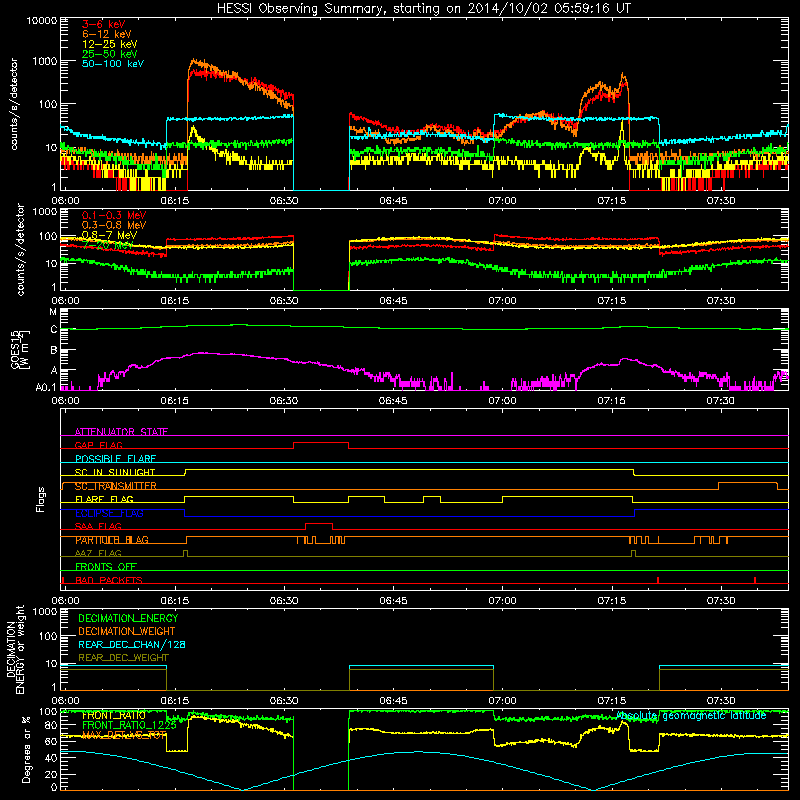Image resolution: width=800 pixels, height=800 pixels.
Task: Select the 25-50 keV legend label
Action: [110, 54]
